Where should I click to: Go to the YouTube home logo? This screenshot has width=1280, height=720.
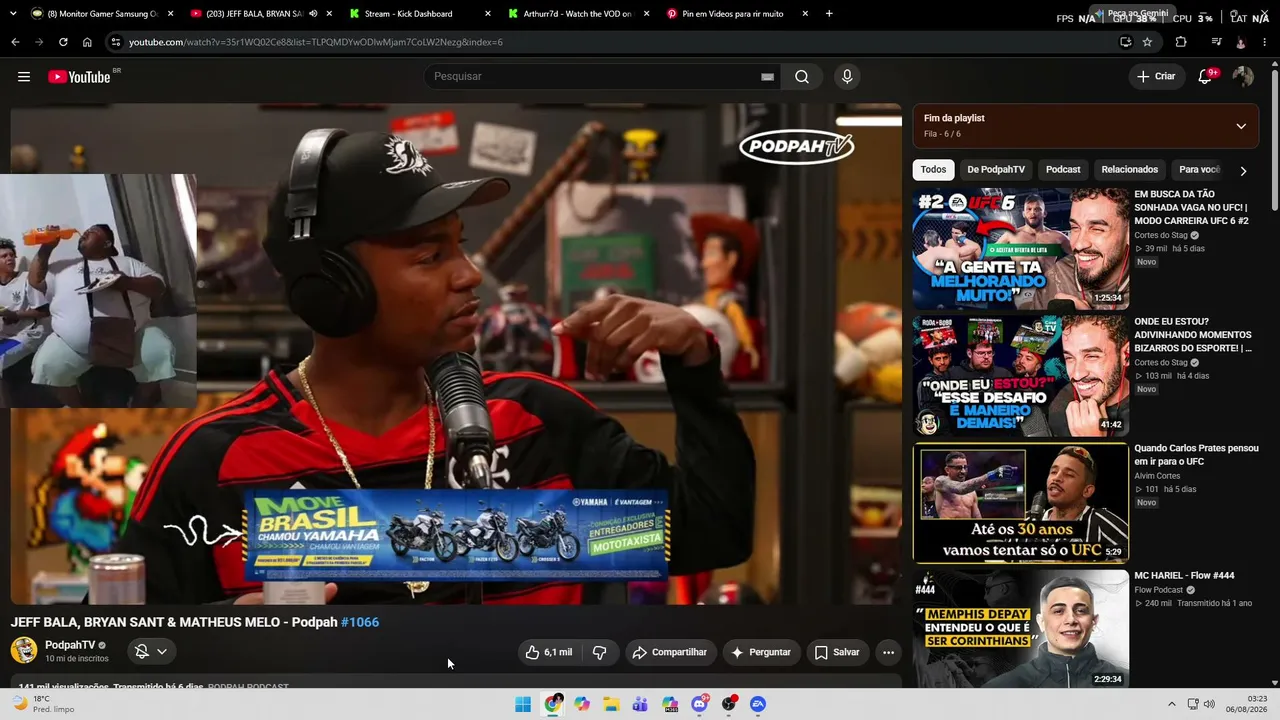click(x=79, y=77)
